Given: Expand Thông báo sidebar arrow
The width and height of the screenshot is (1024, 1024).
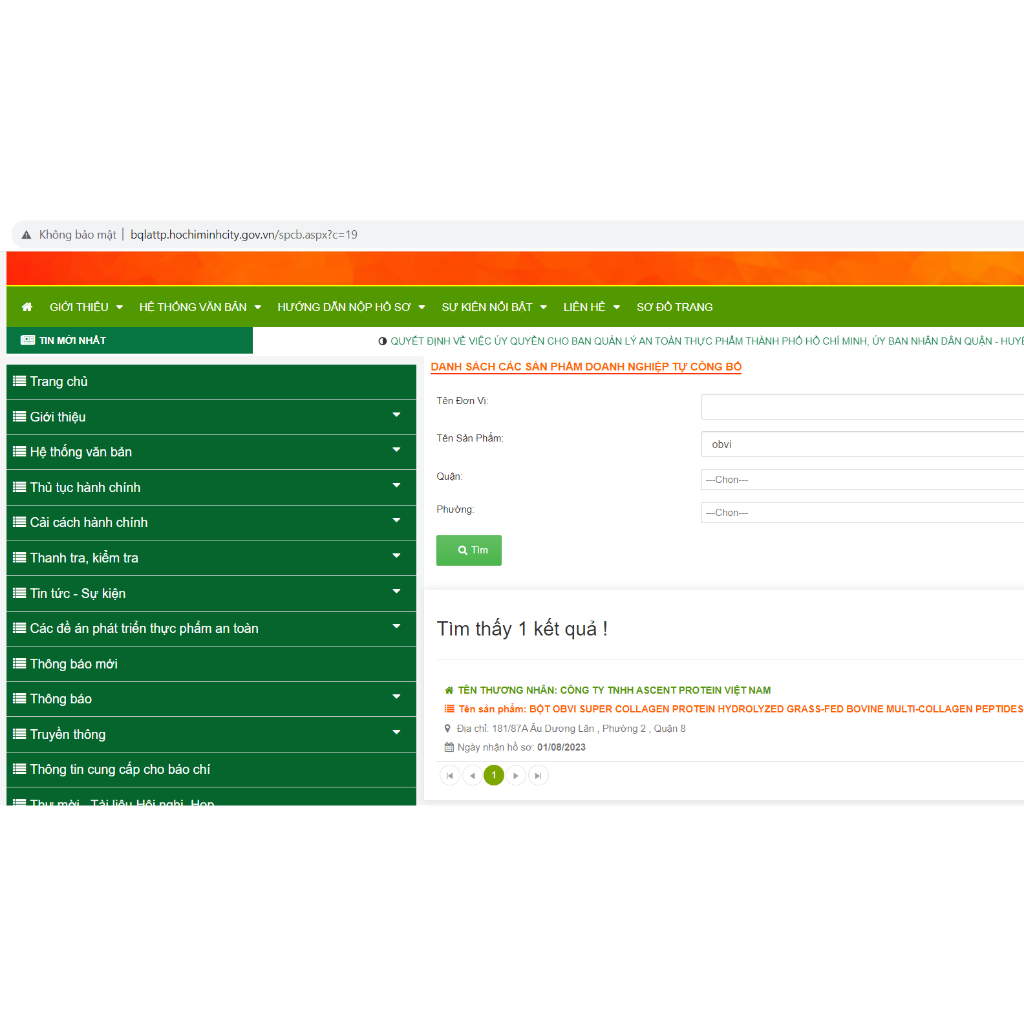Looking at the screenshot, I should [x=396, y=697].
